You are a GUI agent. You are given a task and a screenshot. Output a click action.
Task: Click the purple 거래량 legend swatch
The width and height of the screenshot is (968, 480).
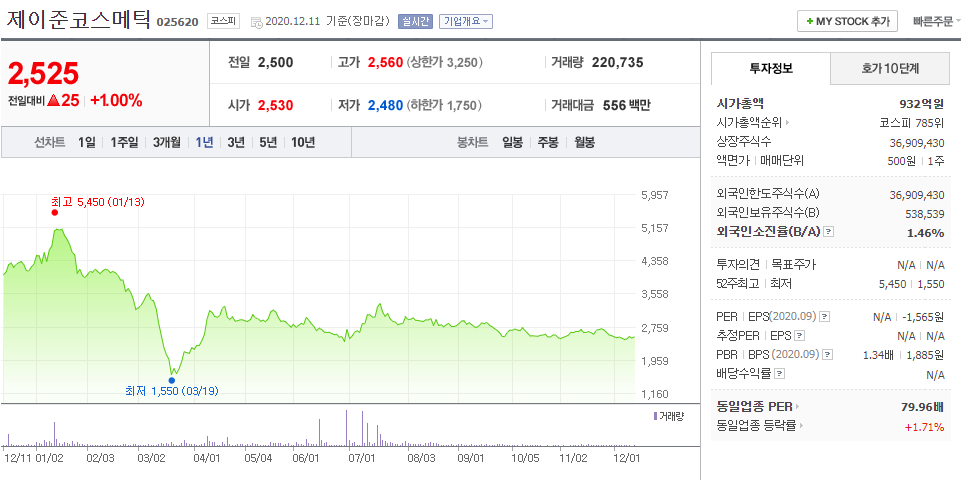(655, 416)
